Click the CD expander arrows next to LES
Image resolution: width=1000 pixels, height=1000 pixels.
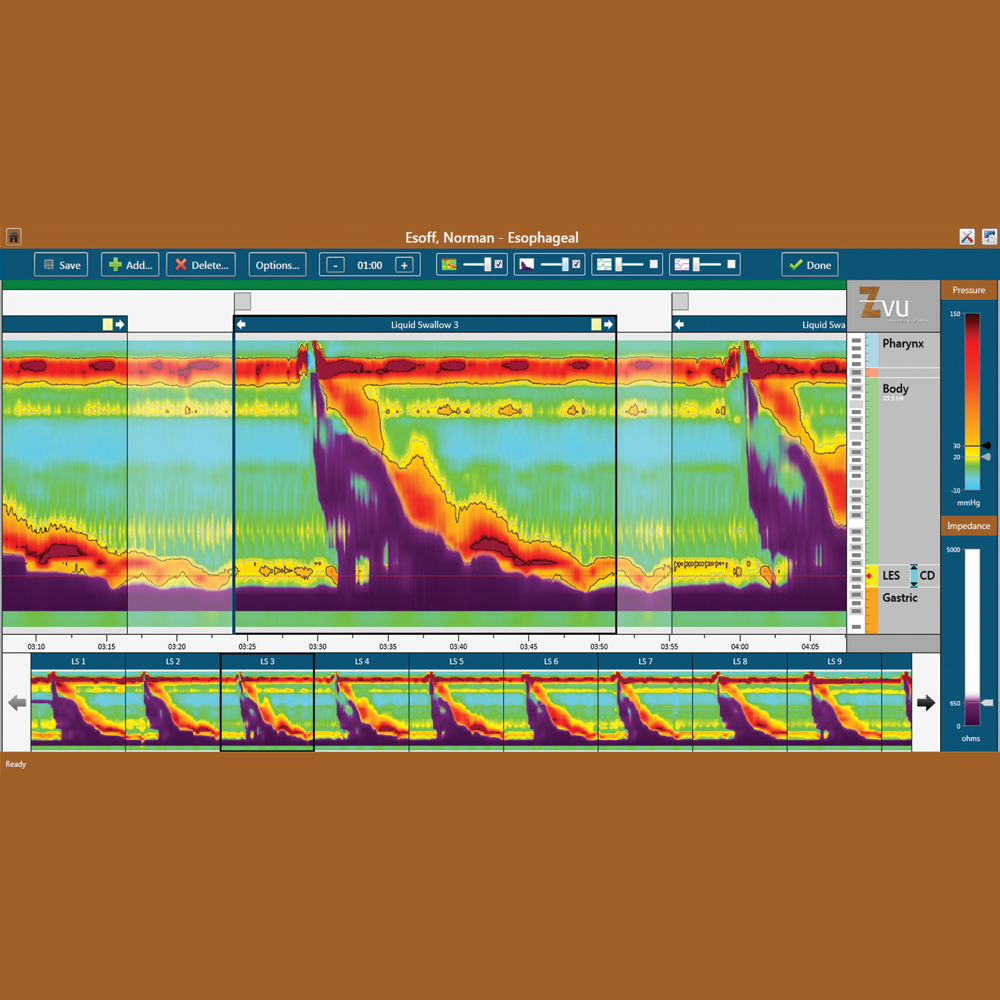pyautogui.click(x=913, y=576)
